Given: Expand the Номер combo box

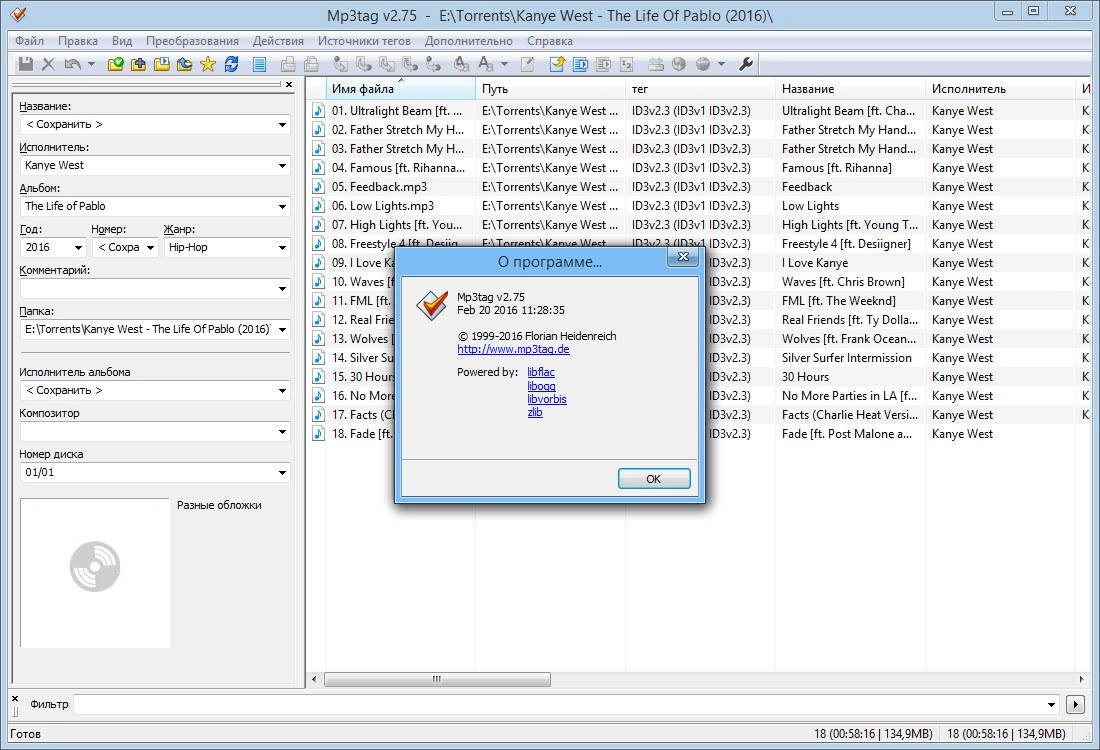Looking at the screenshot, I should click(x=150, y=248).
